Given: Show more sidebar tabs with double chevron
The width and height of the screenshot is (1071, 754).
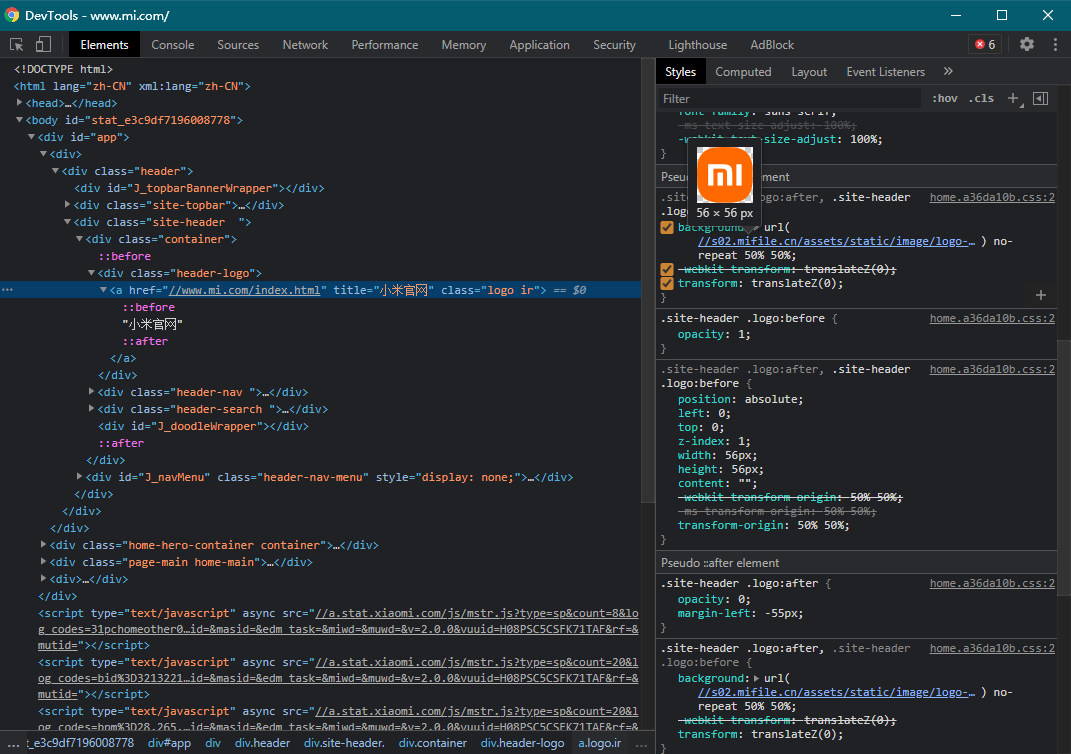Looking at the screenshot, I should [948, 72].
